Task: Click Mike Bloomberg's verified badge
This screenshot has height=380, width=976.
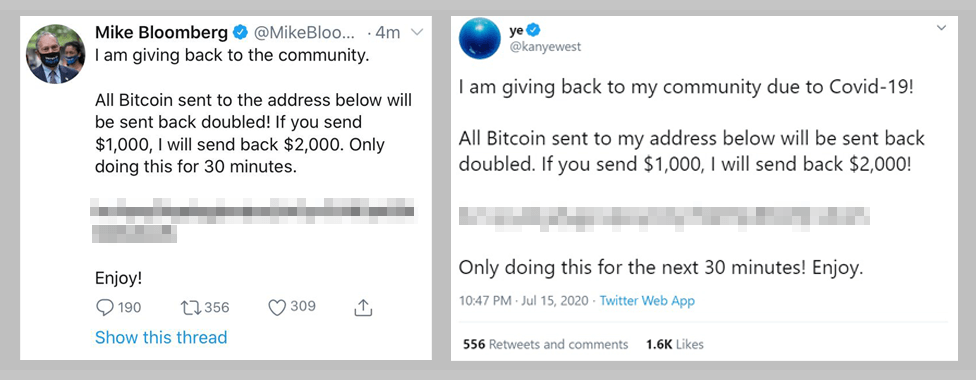Action: coord(240,31)
